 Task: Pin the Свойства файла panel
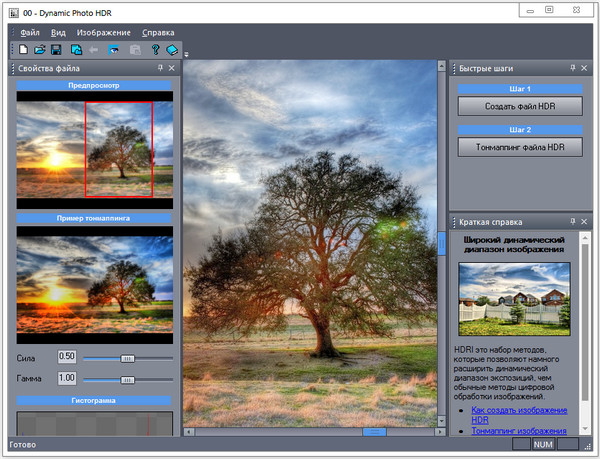pos(160,68)
